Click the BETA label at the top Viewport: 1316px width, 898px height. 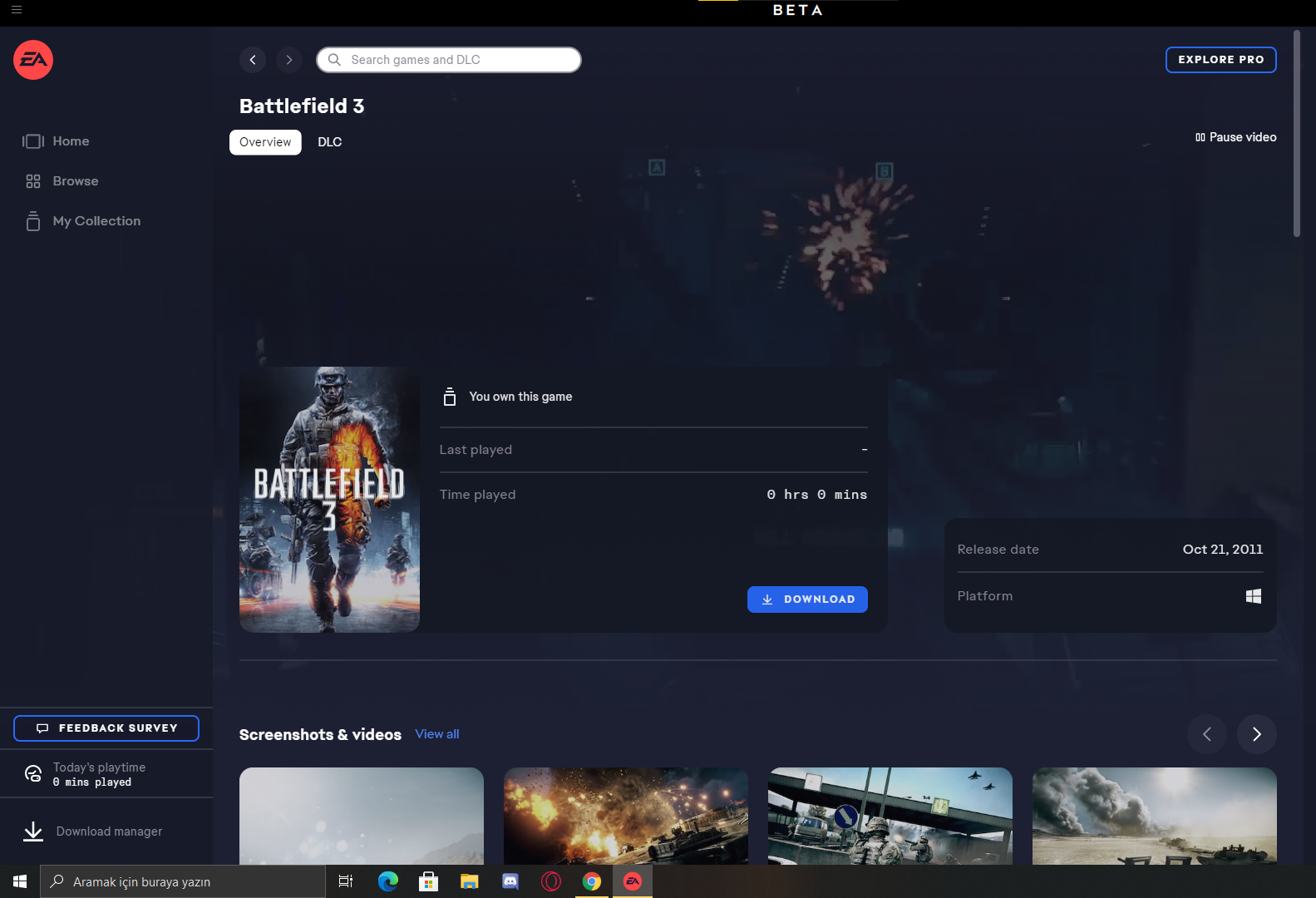point(798,10)
